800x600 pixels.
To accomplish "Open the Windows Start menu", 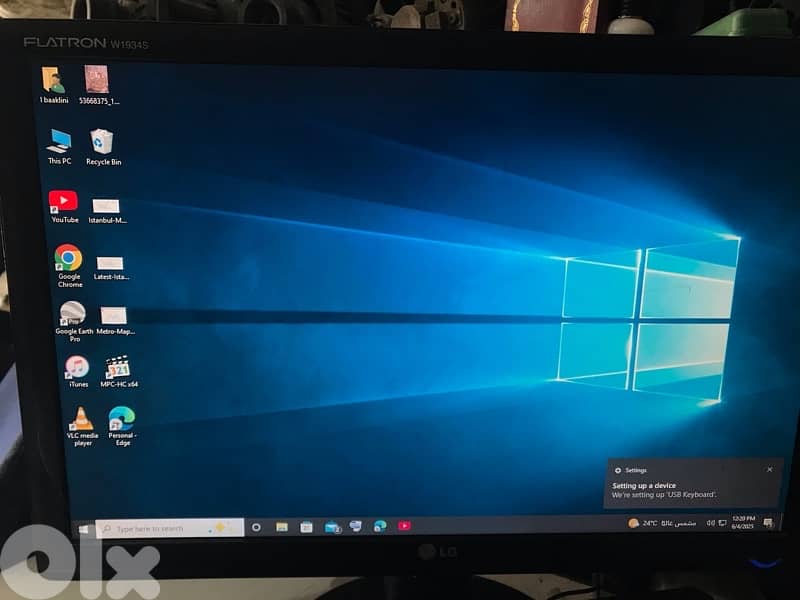I will click(x=84, y=527).
